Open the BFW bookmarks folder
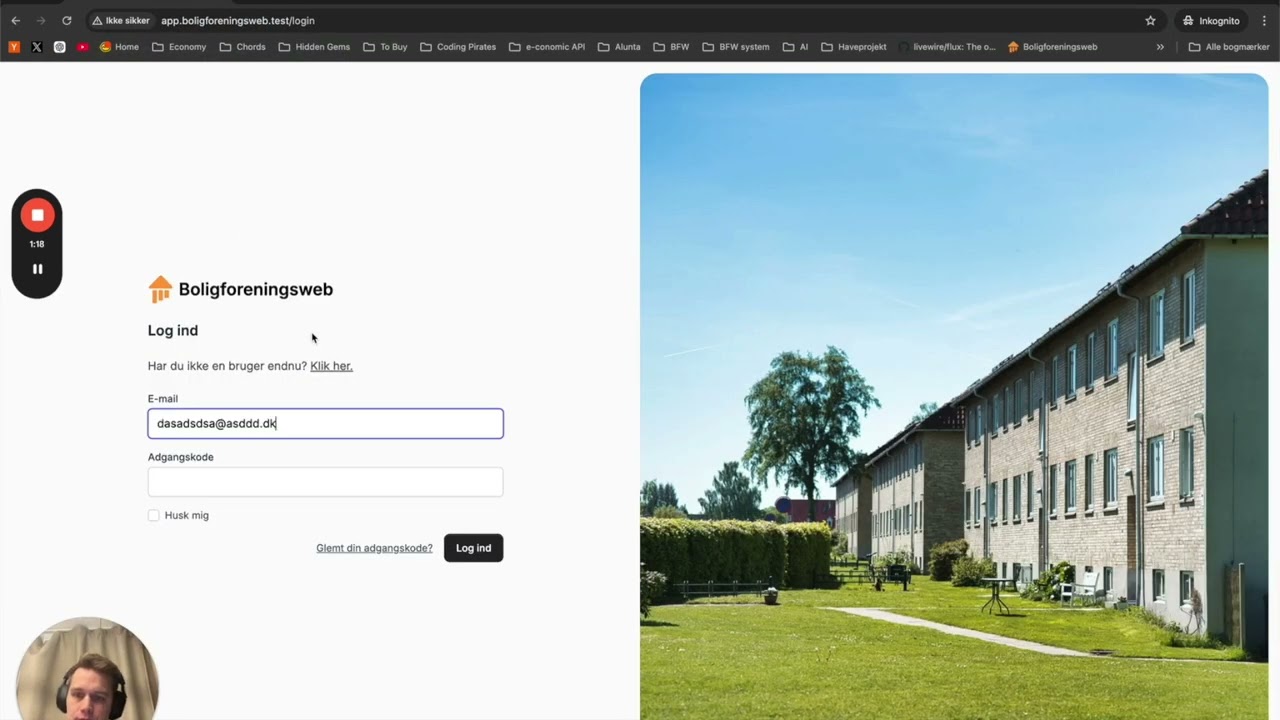This screenshot has width=1280, height=720. pyautogui.click(x=671, y=47)
